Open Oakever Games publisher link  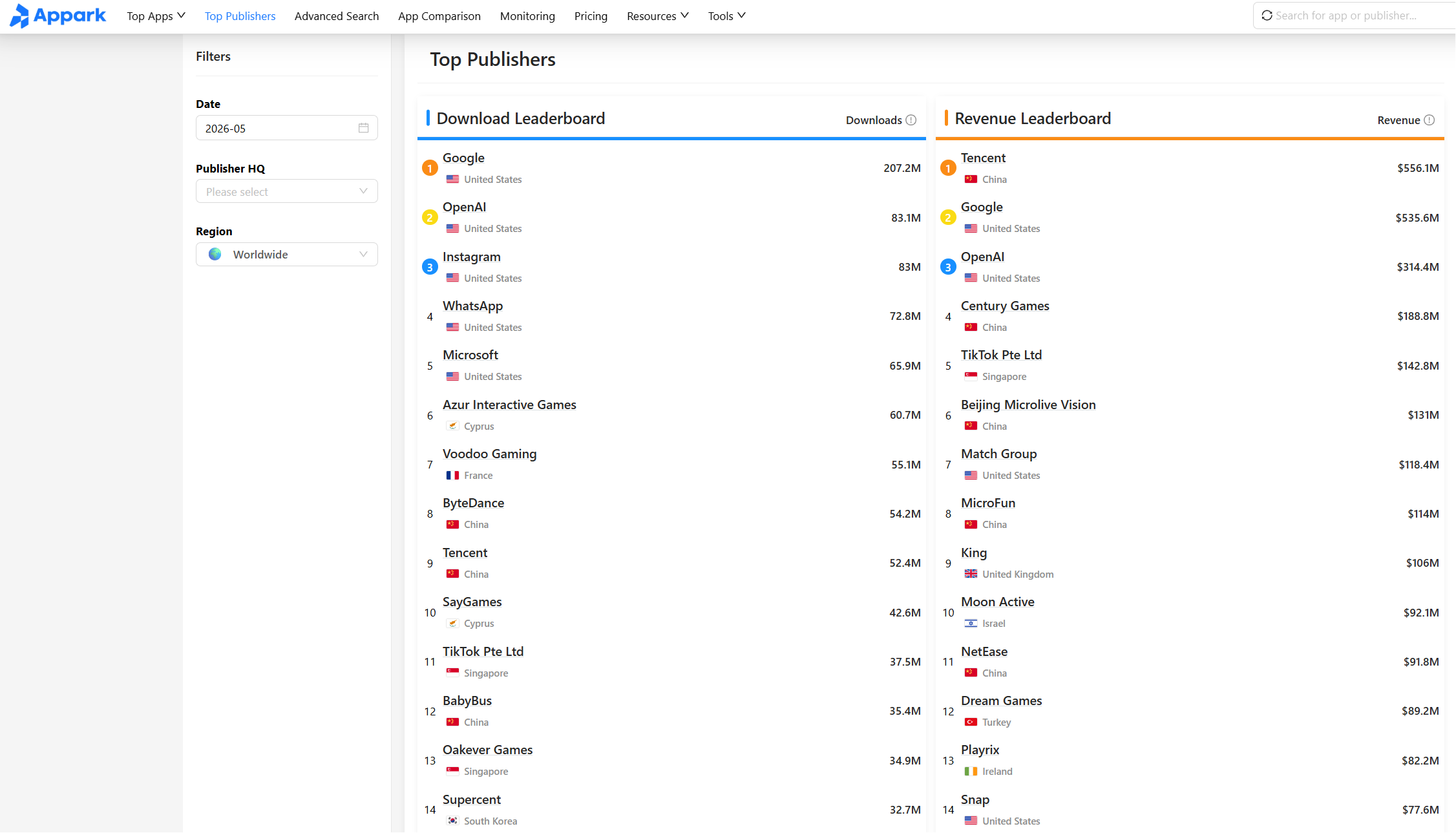[487, 750]
